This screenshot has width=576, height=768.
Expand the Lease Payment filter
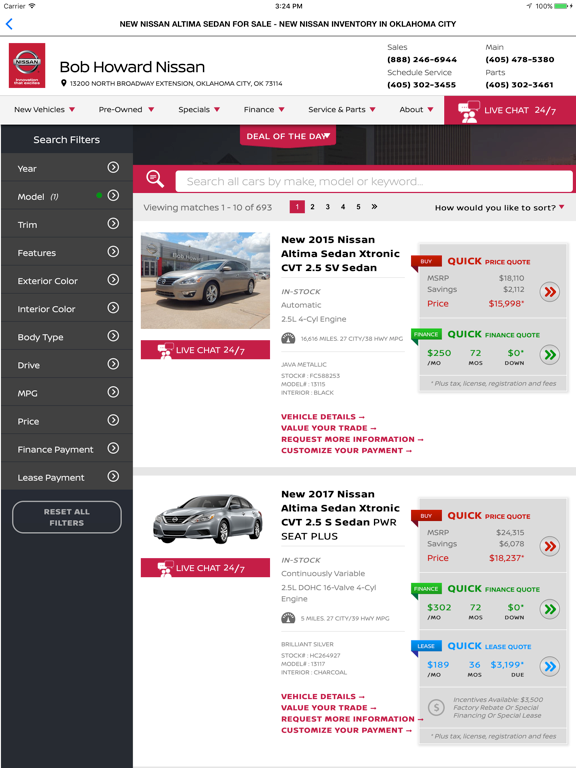[x=67, y=477]
